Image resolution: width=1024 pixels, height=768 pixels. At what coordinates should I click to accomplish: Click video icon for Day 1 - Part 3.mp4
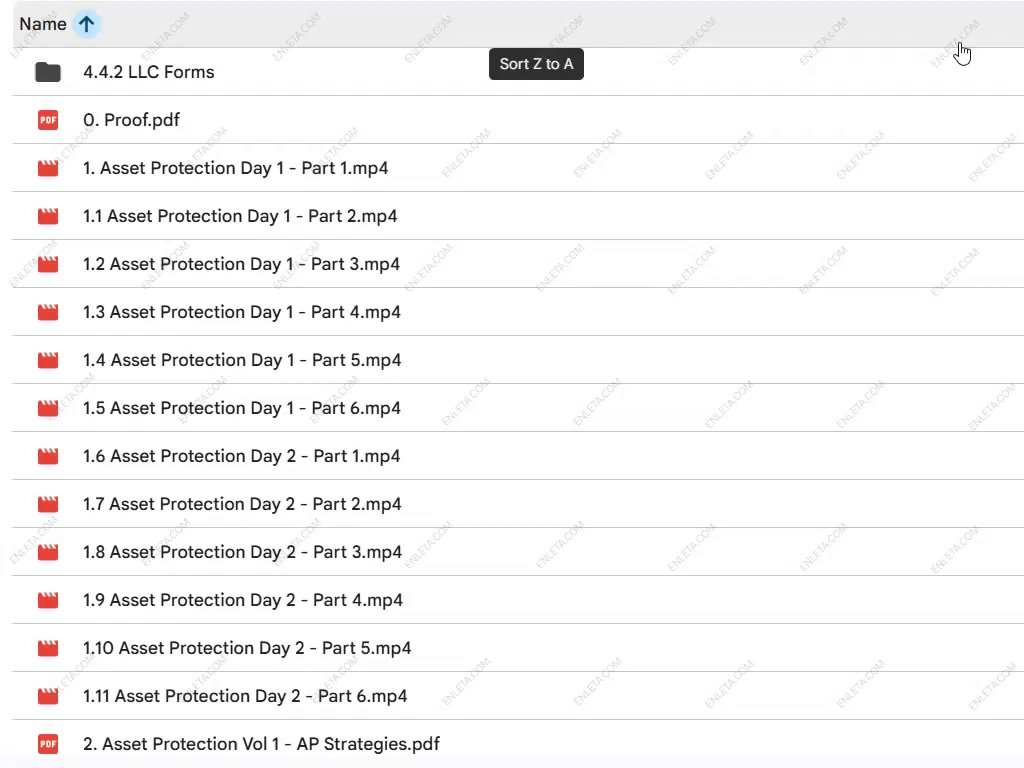[47, 264]
